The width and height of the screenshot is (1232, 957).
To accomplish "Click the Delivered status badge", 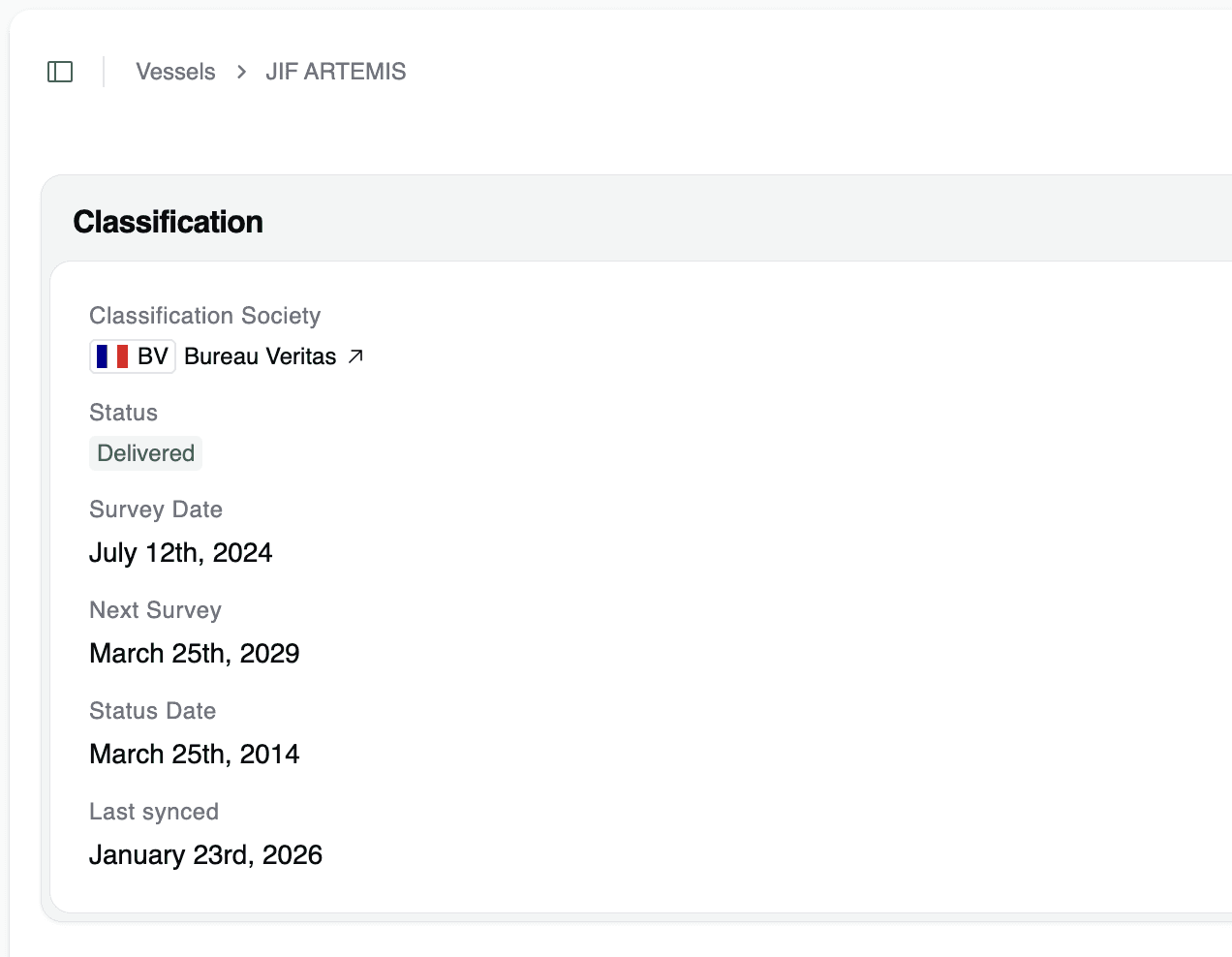I will tap(145, 453).
